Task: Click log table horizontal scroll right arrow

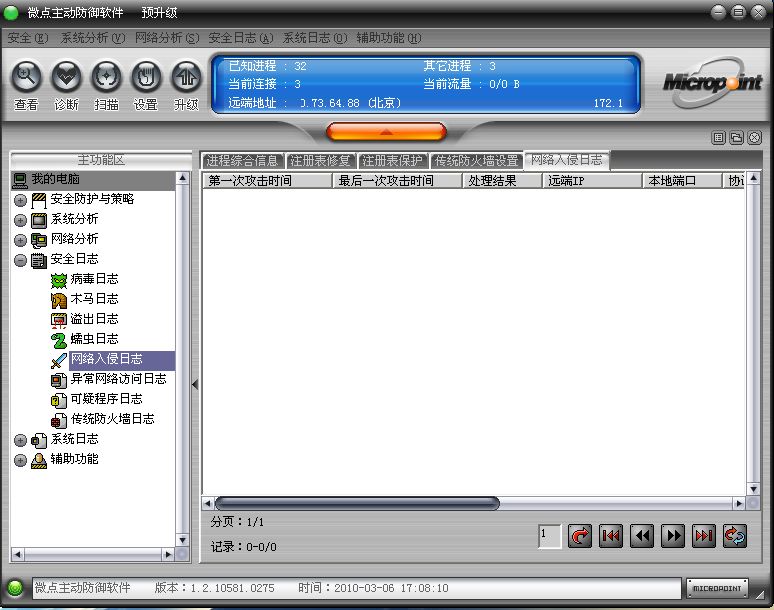Action: point(739,503)
